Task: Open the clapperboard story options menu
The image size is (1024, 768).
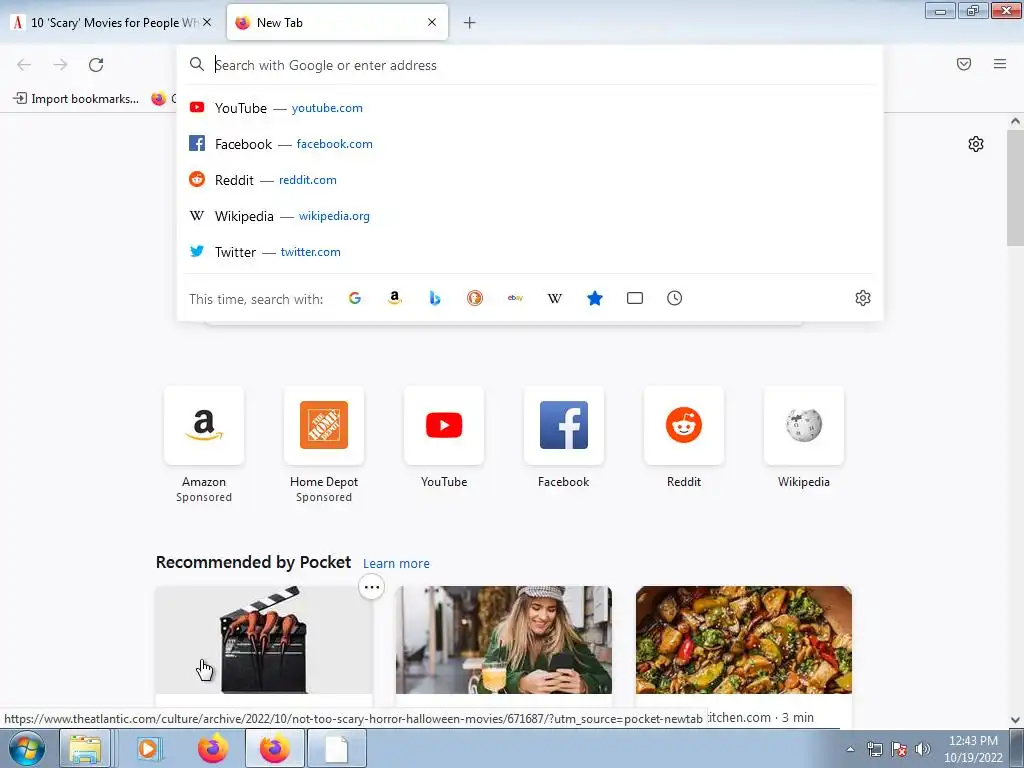Action: (372, 587)
